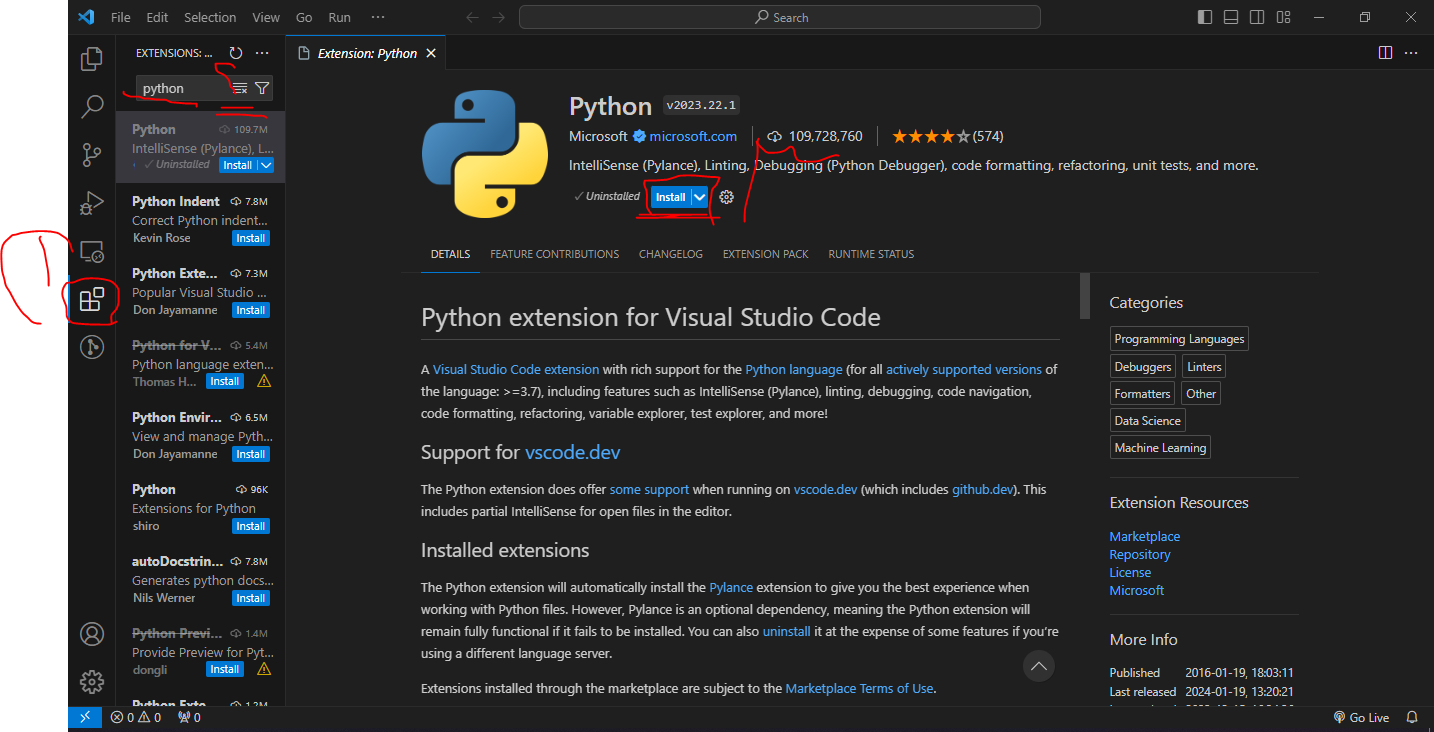
Task: Open remote window indicator in status bar
Action: click(x=85, y=717)
